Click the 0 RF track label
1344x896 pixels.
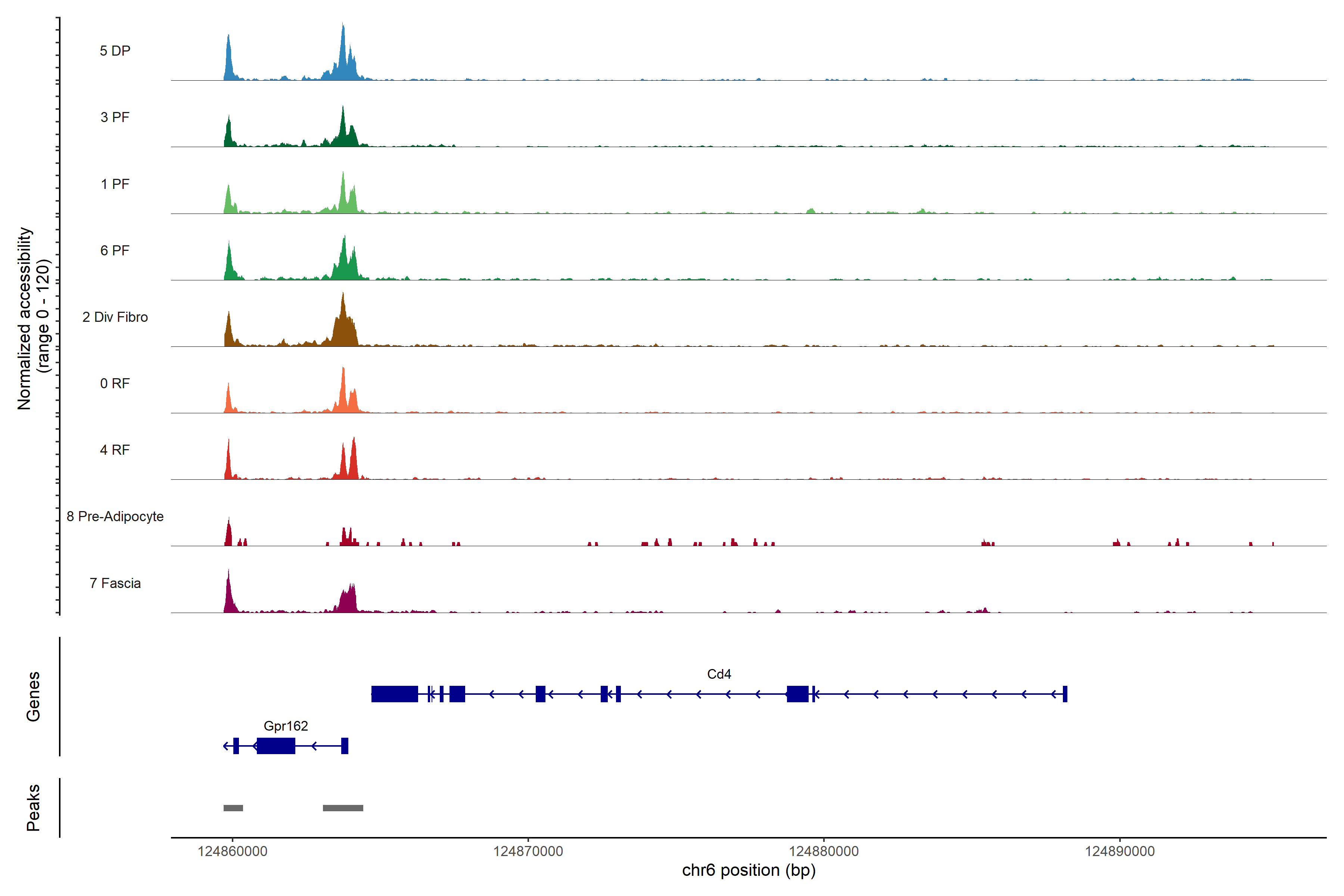click(115, 383)
